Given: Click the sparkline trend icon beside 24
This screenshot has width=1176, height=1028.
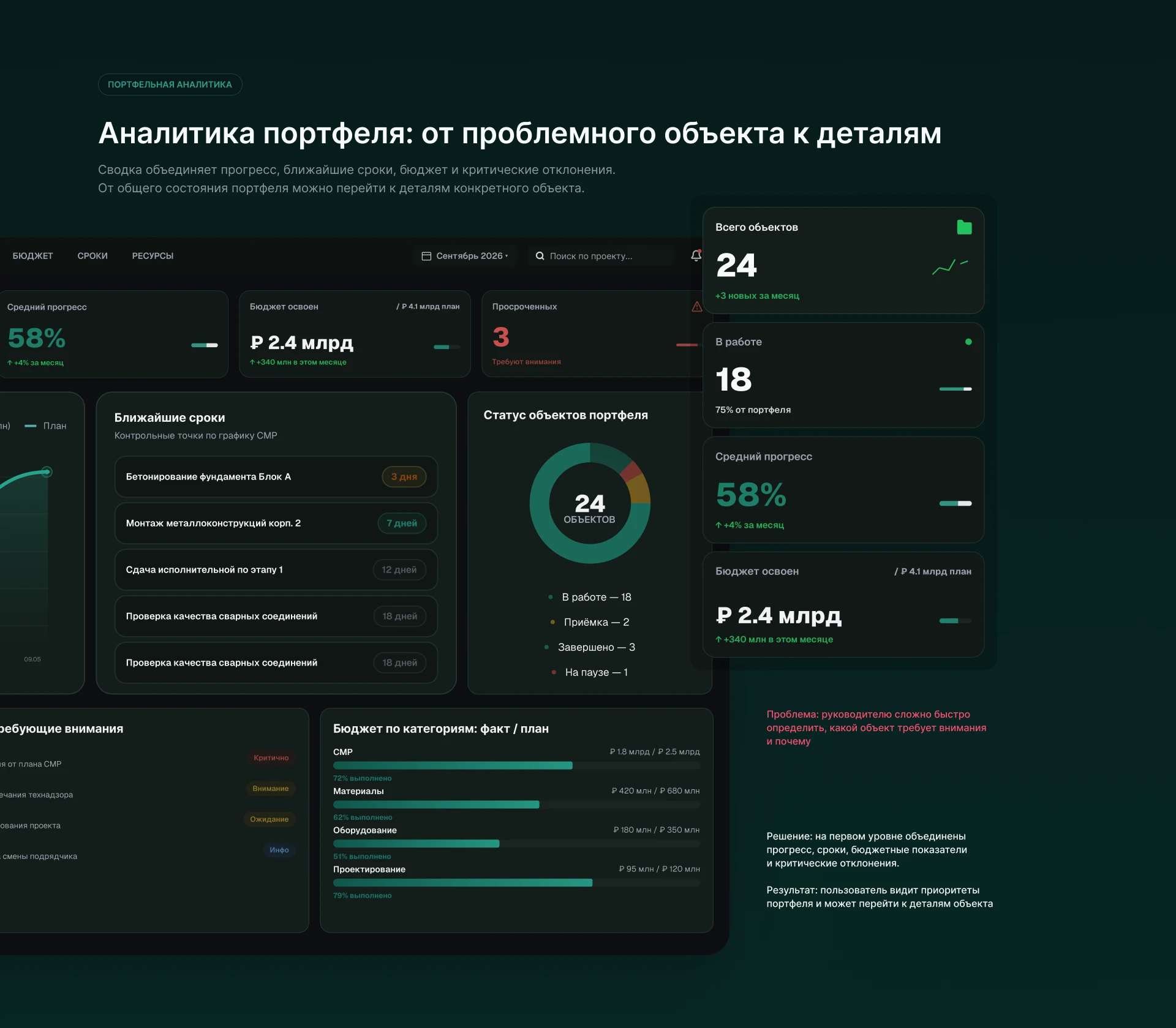Looking at the screenshot, I should pyautogui.click(x=950, y=266).
